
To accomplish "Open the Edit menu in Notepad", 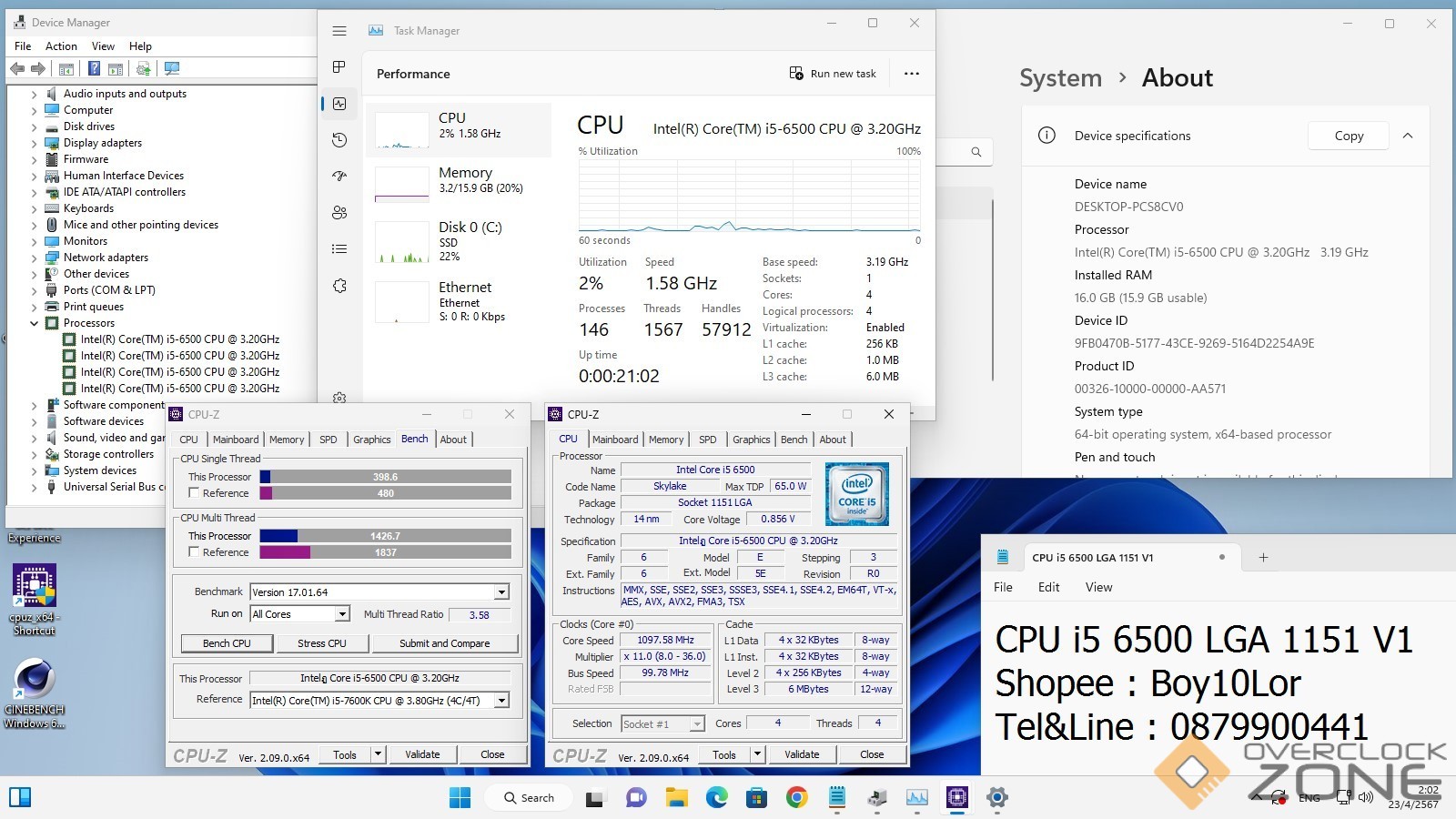I will tap(1048, 587).
